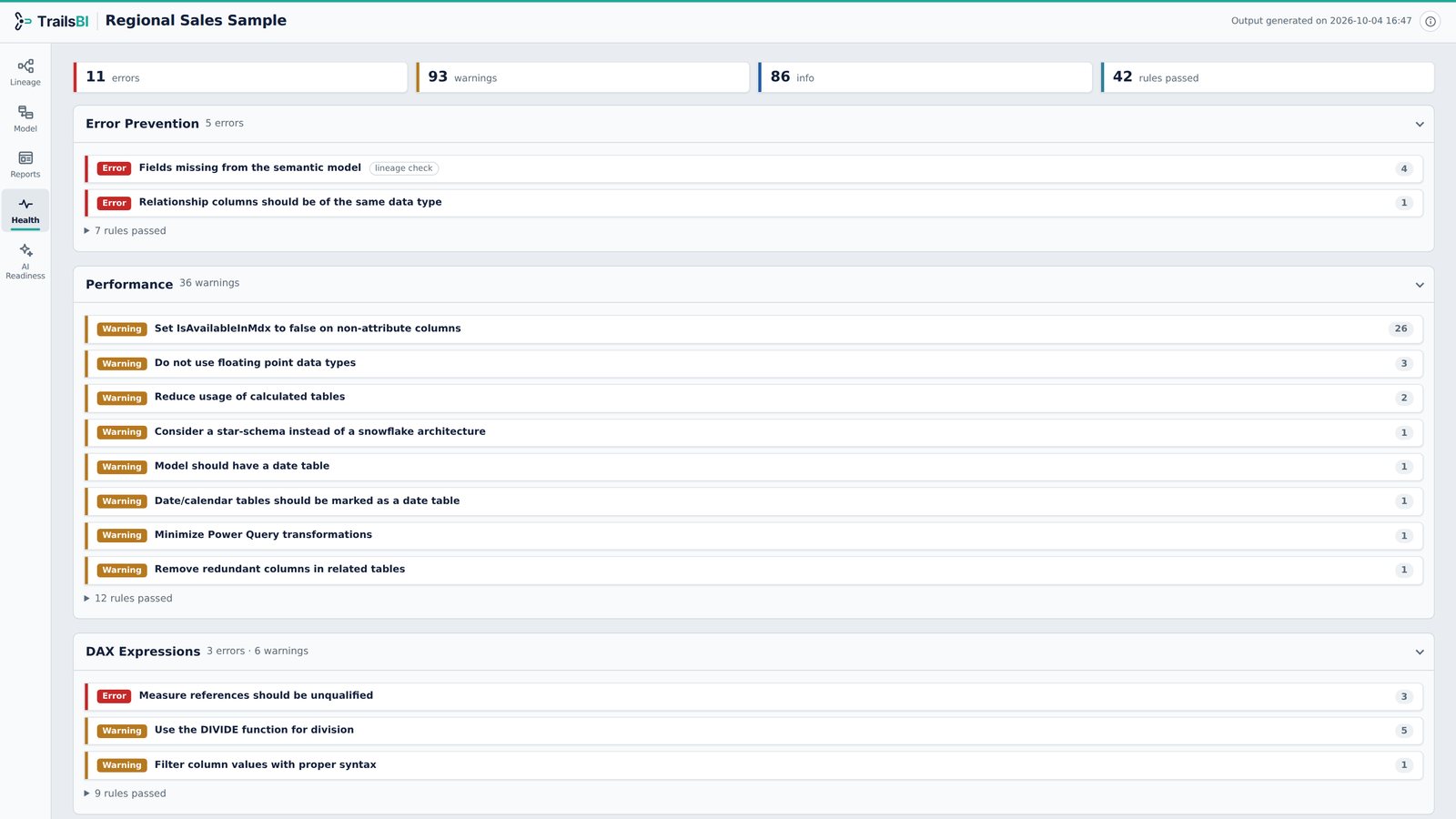This screenshot has width=1456, height=819.
Task: Expand the '9 rules passed' list
Action: click(126, 794)
